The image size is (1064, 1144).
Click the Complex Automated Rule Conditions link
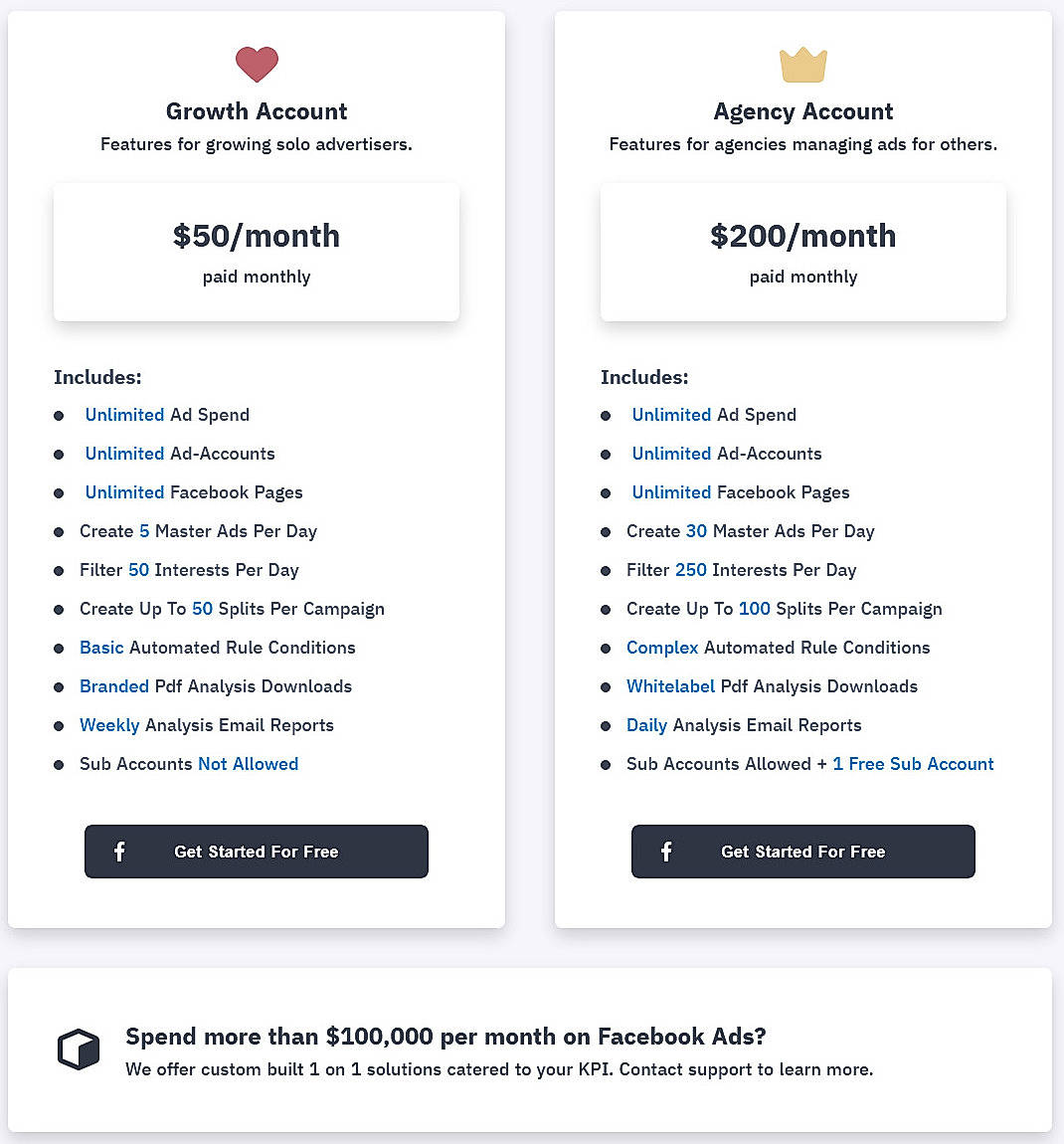point(662,648)
